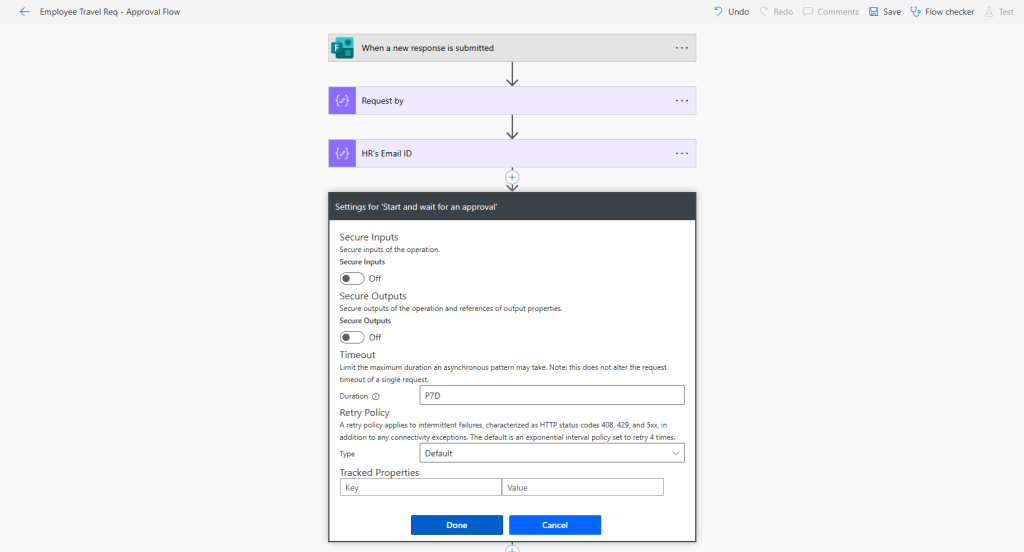Open the ellipsis menu for HR's Email ID
This screenshot has height=552, width=1024.
pos(681,154)
